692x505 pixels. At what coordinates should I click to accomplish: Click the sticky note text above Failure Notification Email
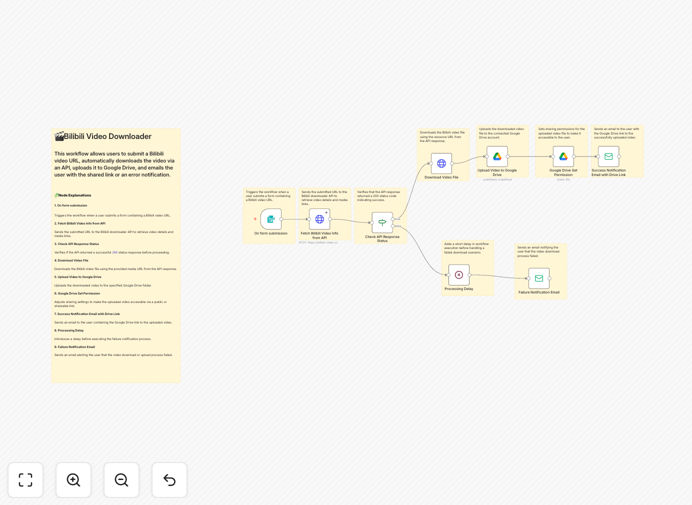point(538,252)
